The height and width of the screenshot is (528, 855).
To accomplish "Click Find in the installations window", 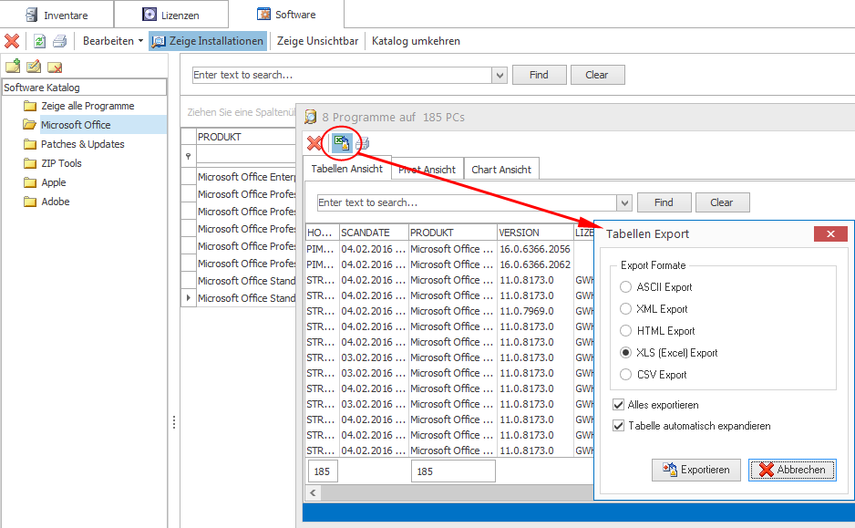I will (664, 202).
